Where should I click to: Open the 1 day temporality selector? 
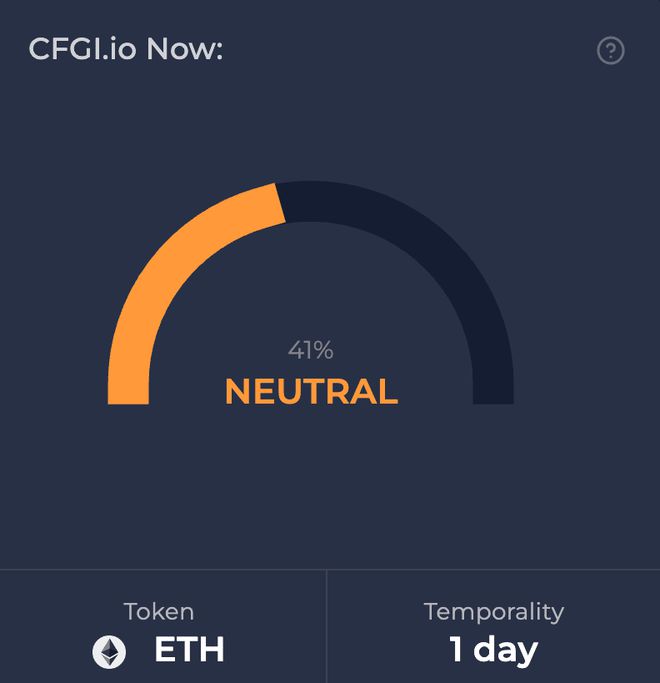point(493,650)
